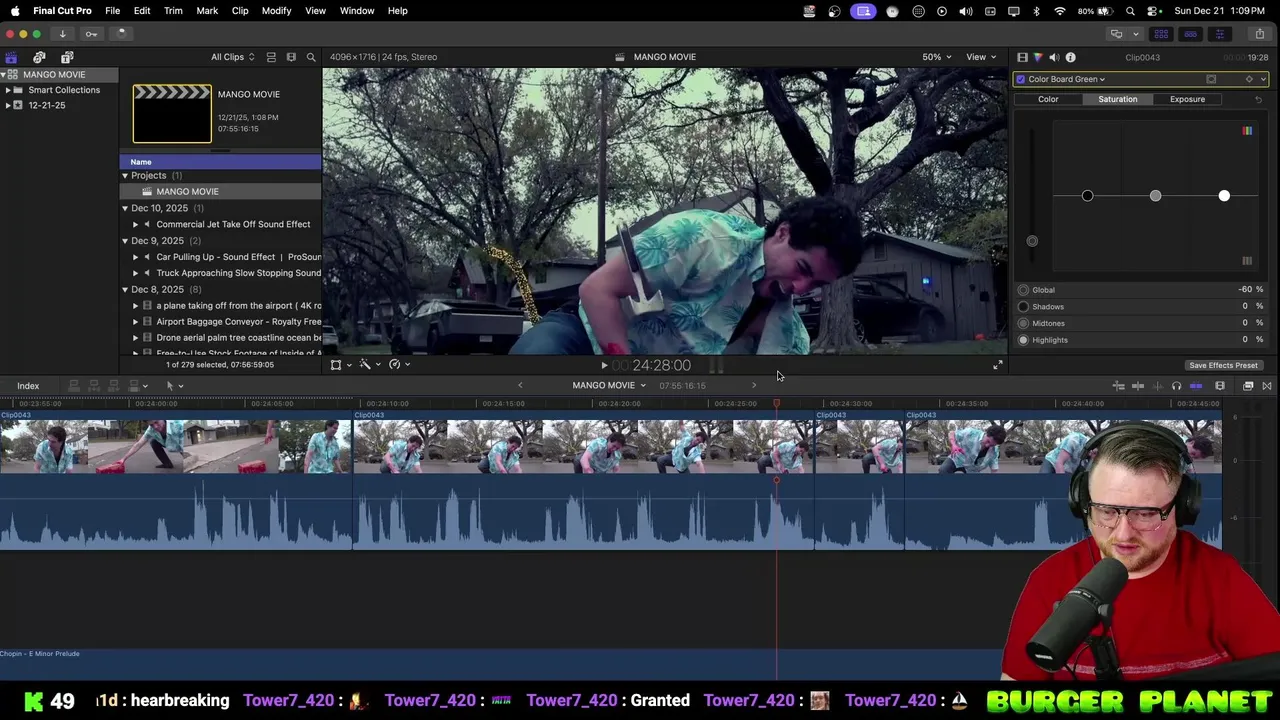Open the viewer View dropdown
1280x720 pixels.
(980, 57)
